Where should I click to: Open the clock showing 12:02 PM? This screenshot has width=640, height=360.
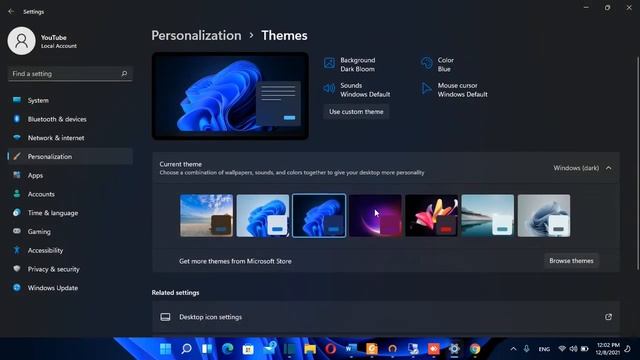tap(609, 349)
